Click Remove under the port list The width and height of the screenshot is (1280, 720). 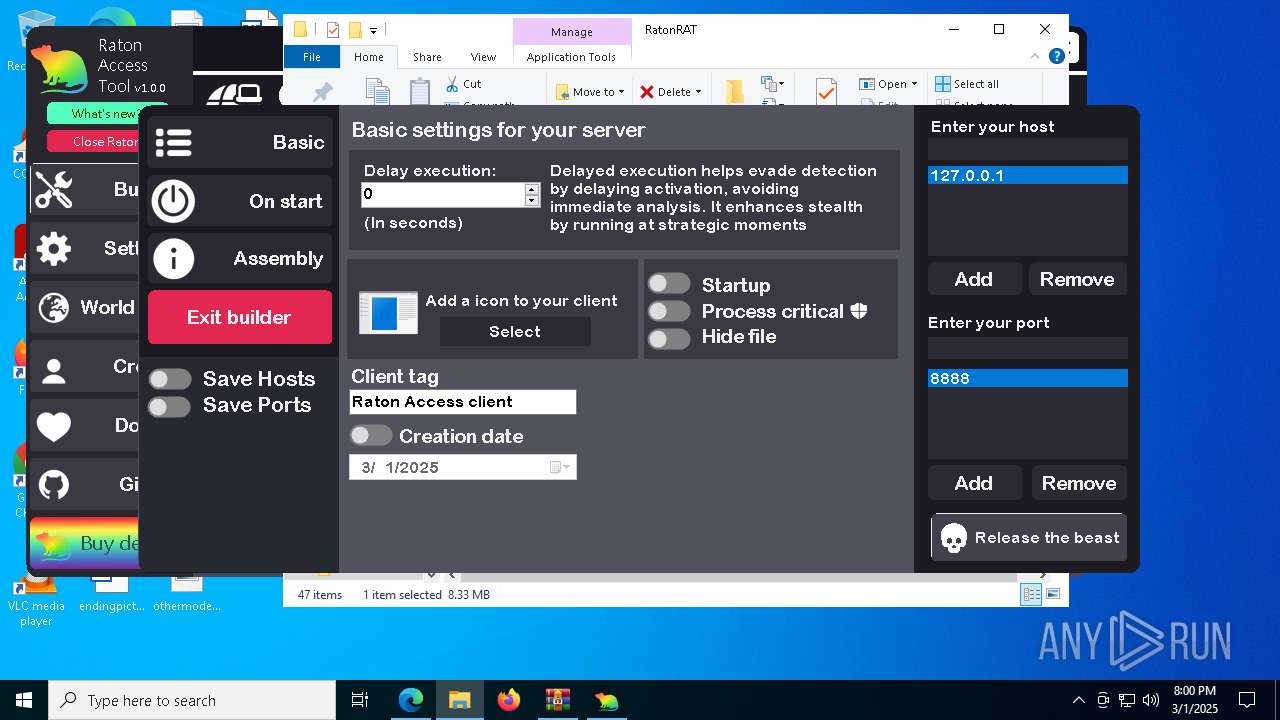(x=1079, y=483)
